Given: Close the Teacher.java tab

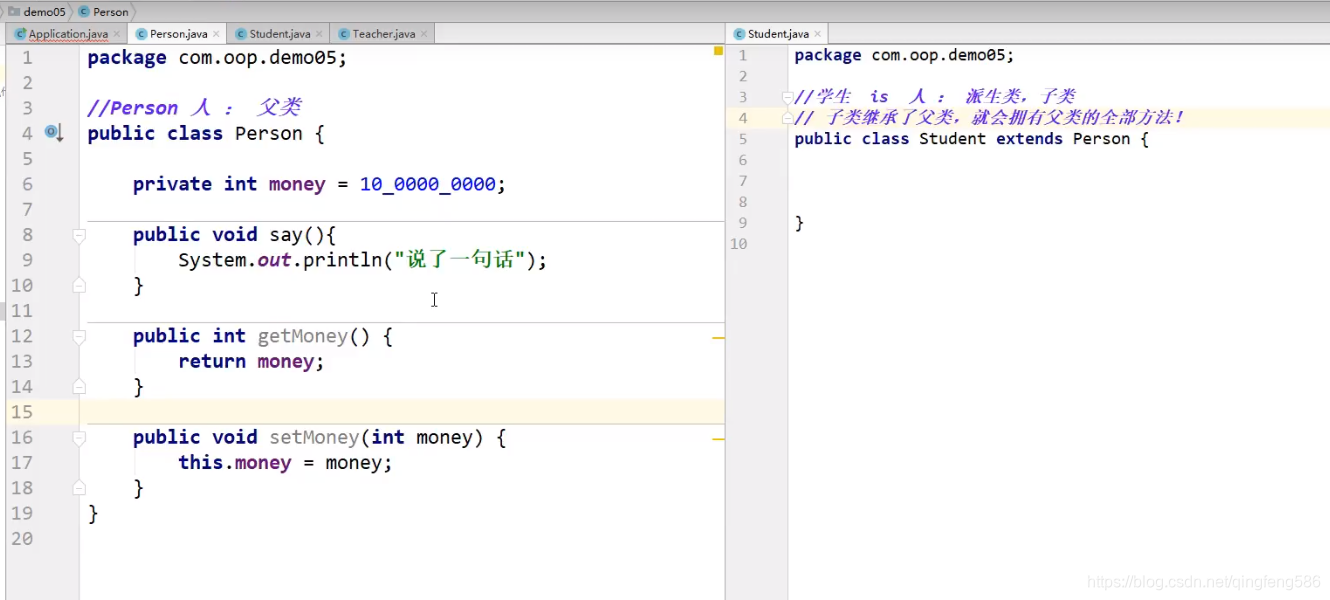Looking at the screenshot, I should click(424, 34).
